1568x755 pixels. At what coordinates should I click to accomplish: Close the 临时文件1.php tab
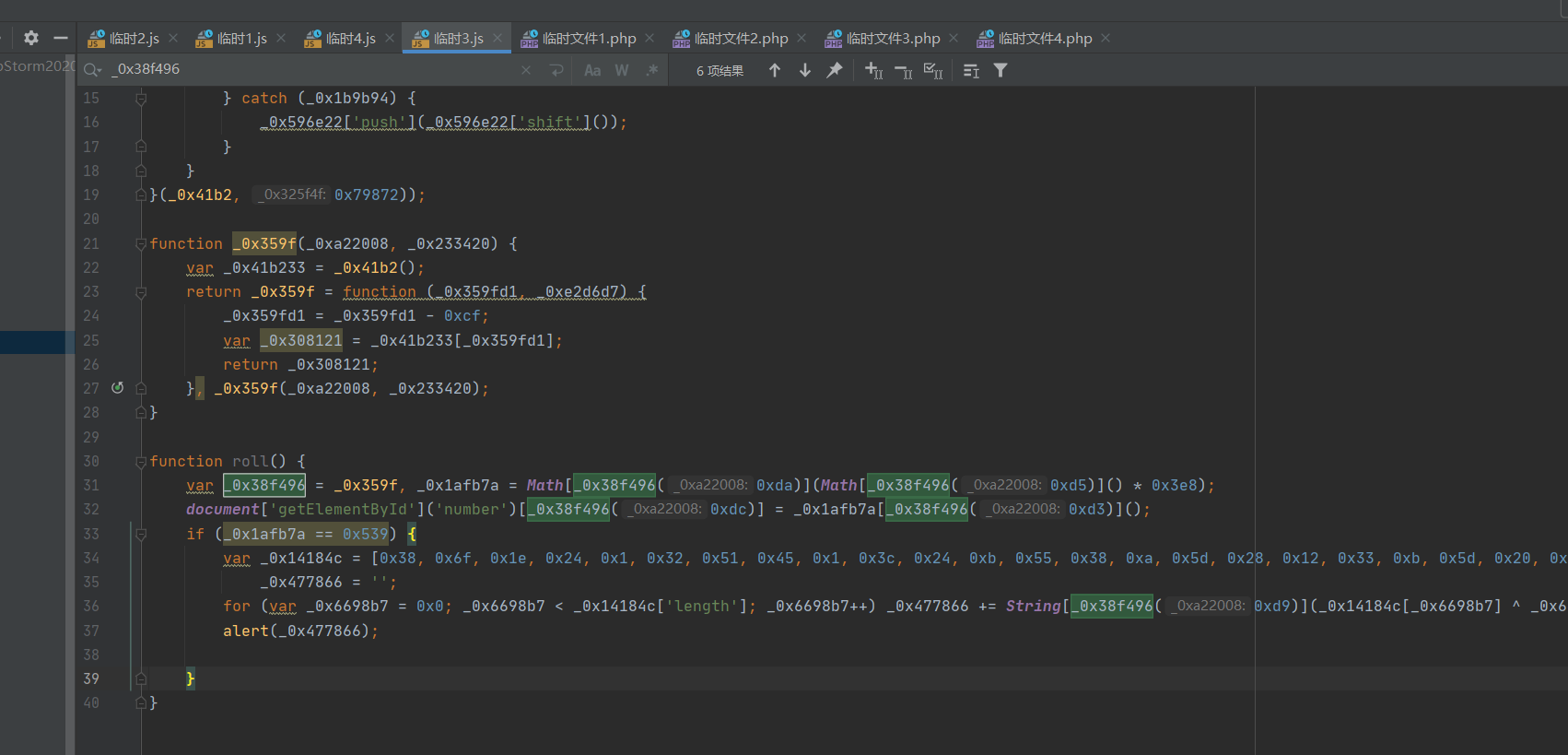pyautogui.click(x=649, y=38)
